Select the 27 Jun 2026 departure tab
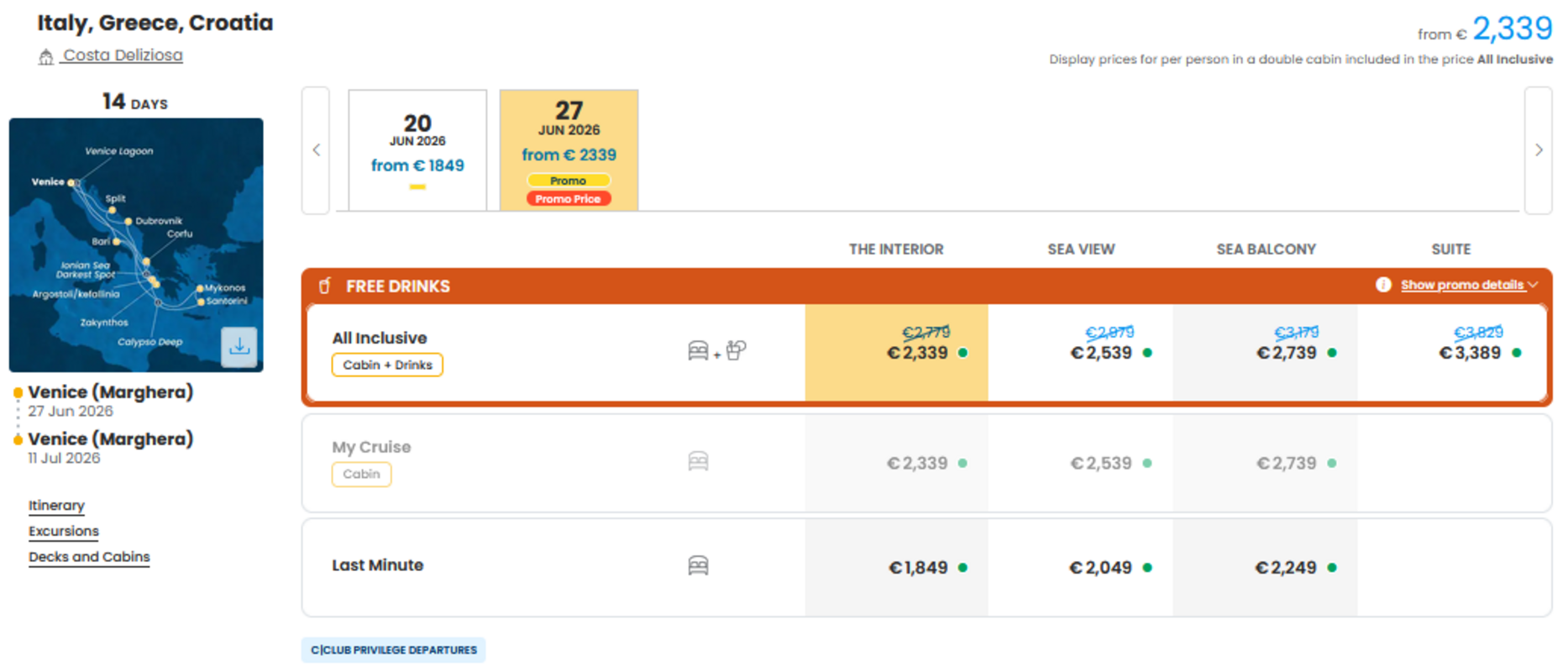Screen dimensions: 1568x672 569,150
